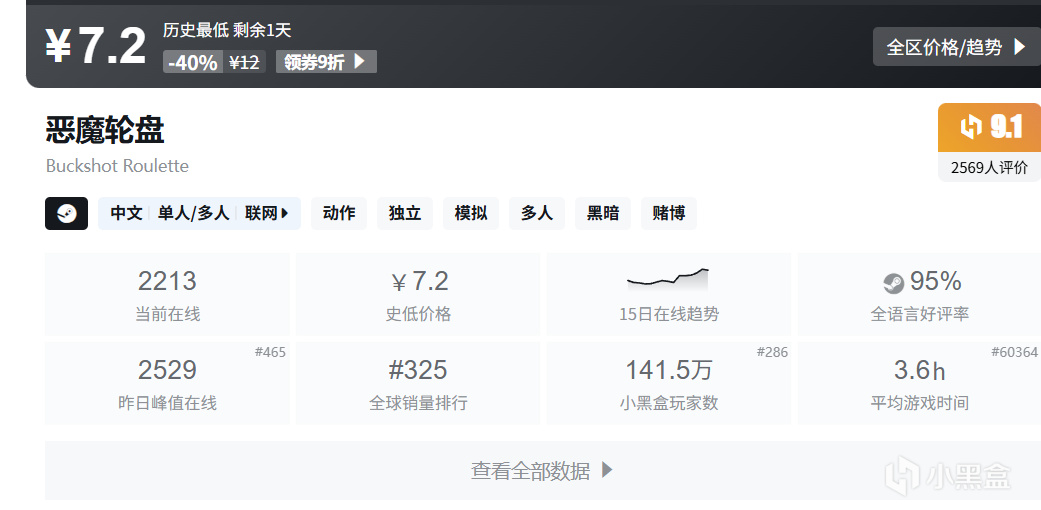The height and width of the screenshot is (510, 1041).
Task: Open the 小黑盒玩家数 141.5万 card
Action: coord(669,383)
